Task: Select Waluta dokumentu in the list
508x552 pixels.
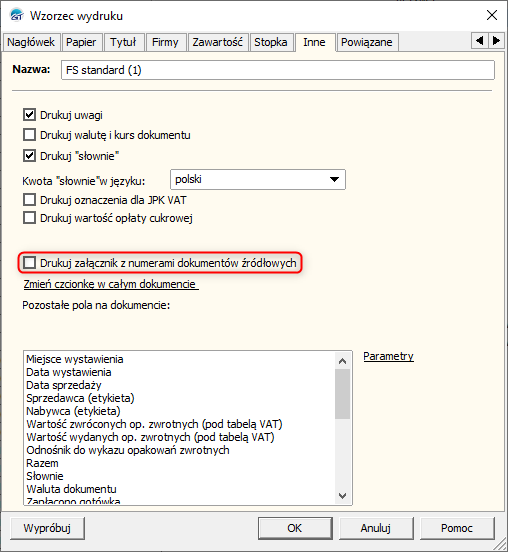Action: coord(71,489)
